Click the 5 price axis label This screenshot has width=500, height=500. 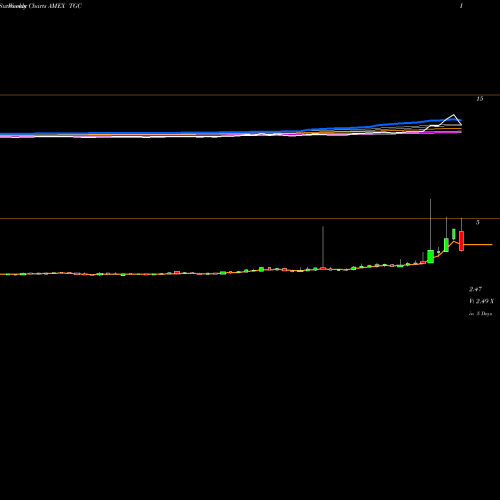click(x=478, y=222)
